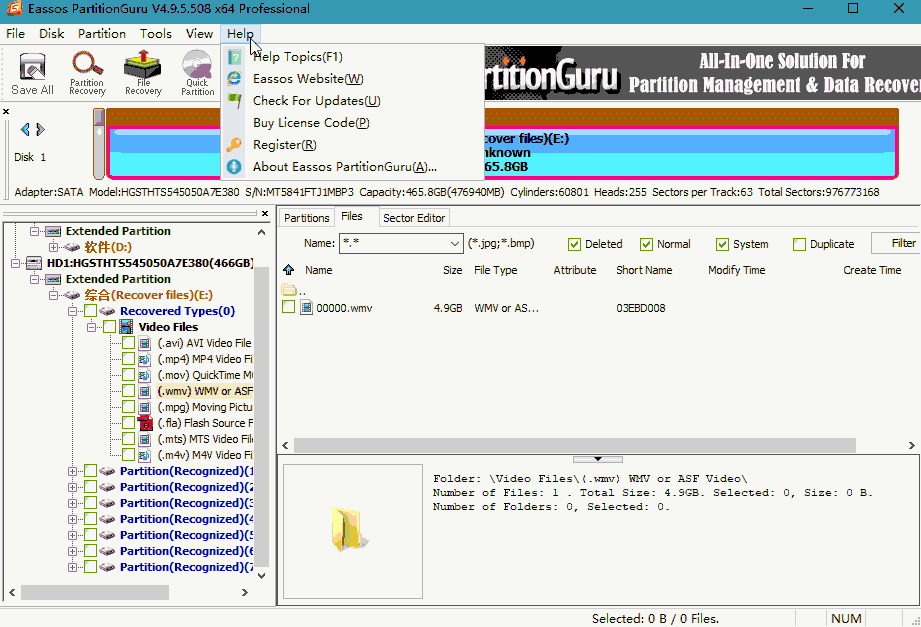Select Check For Updates menu entry
The width and height of the screenshot is (921, 627).
316,101
